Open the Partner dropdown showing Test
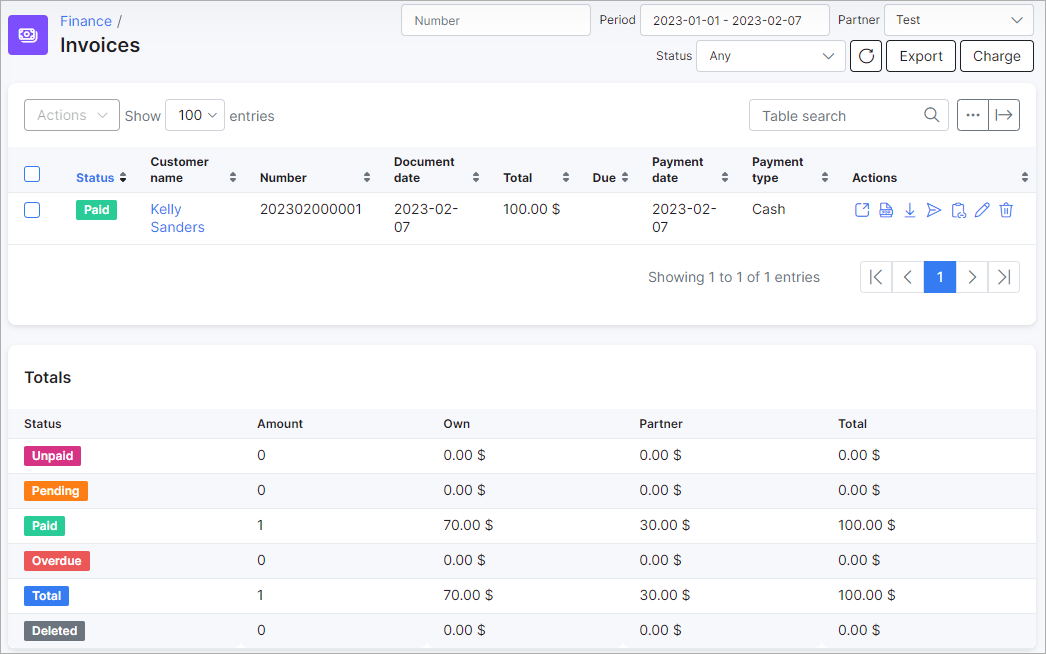This screenshot has height=654, width=1046. click(958, 19)
